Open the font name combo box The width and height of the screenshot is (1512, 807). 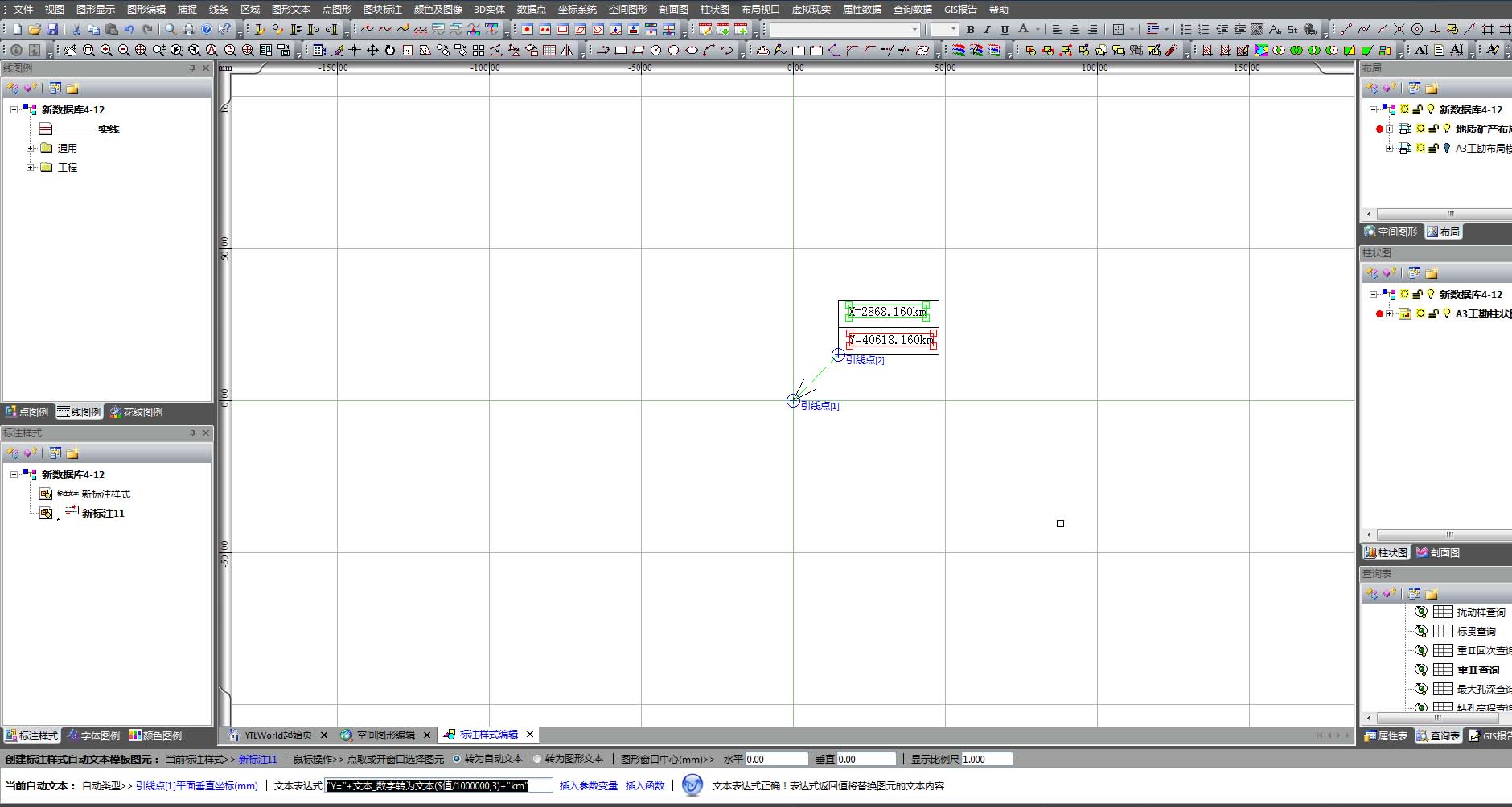[844, 29]
